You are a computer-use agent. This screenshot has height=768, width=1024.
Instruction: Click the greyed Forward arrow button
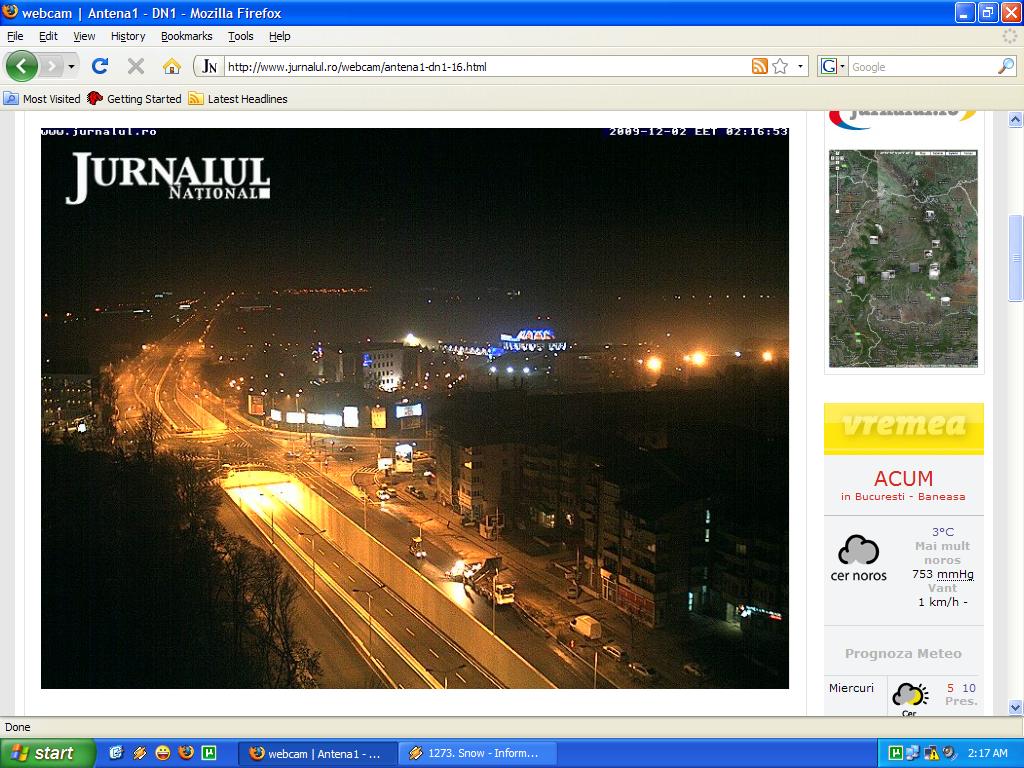[x=52, y=66]
